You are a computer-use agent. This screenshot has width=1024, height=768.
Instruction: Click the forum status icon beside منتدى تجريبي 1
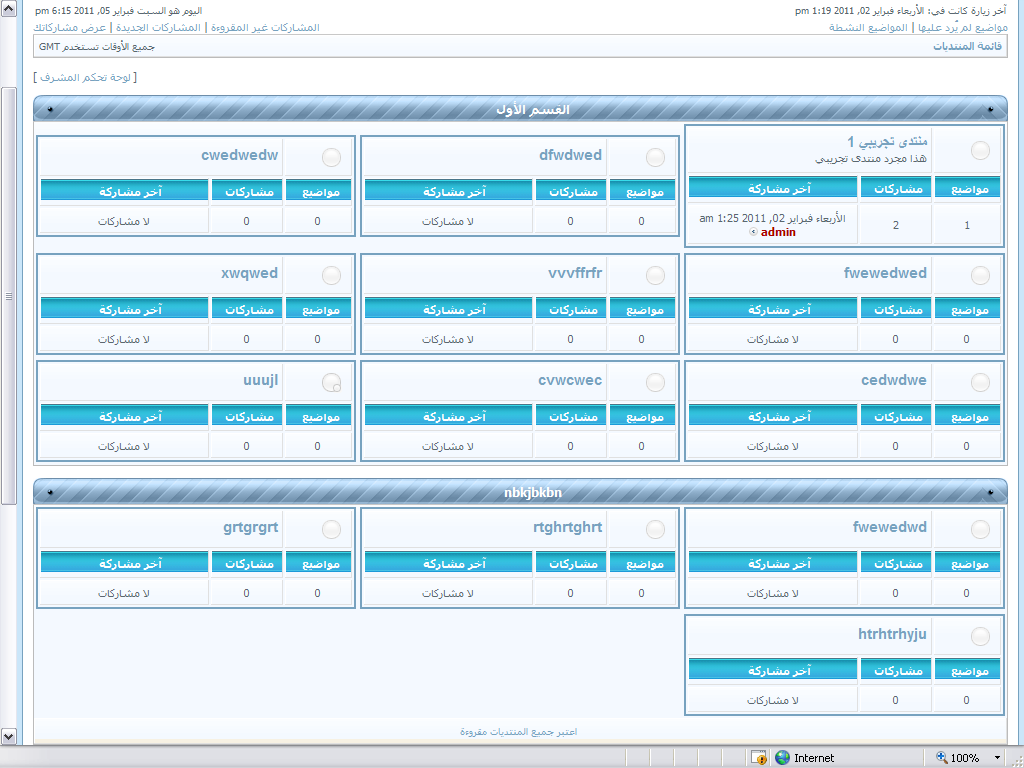(980, 150)
